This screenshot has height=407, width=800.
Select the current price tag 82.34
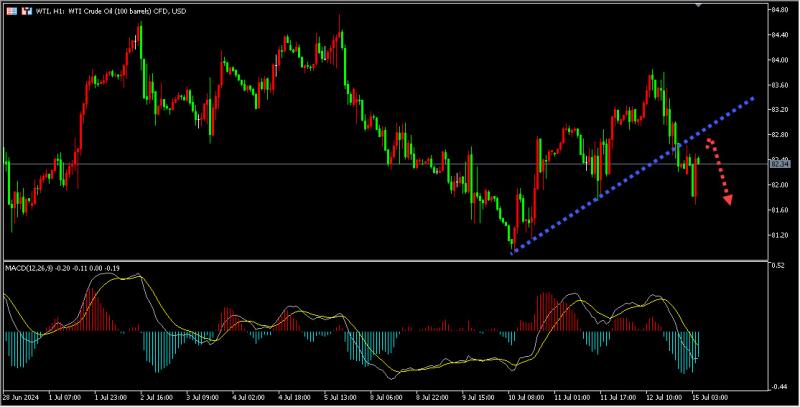[x=778, y=163]
